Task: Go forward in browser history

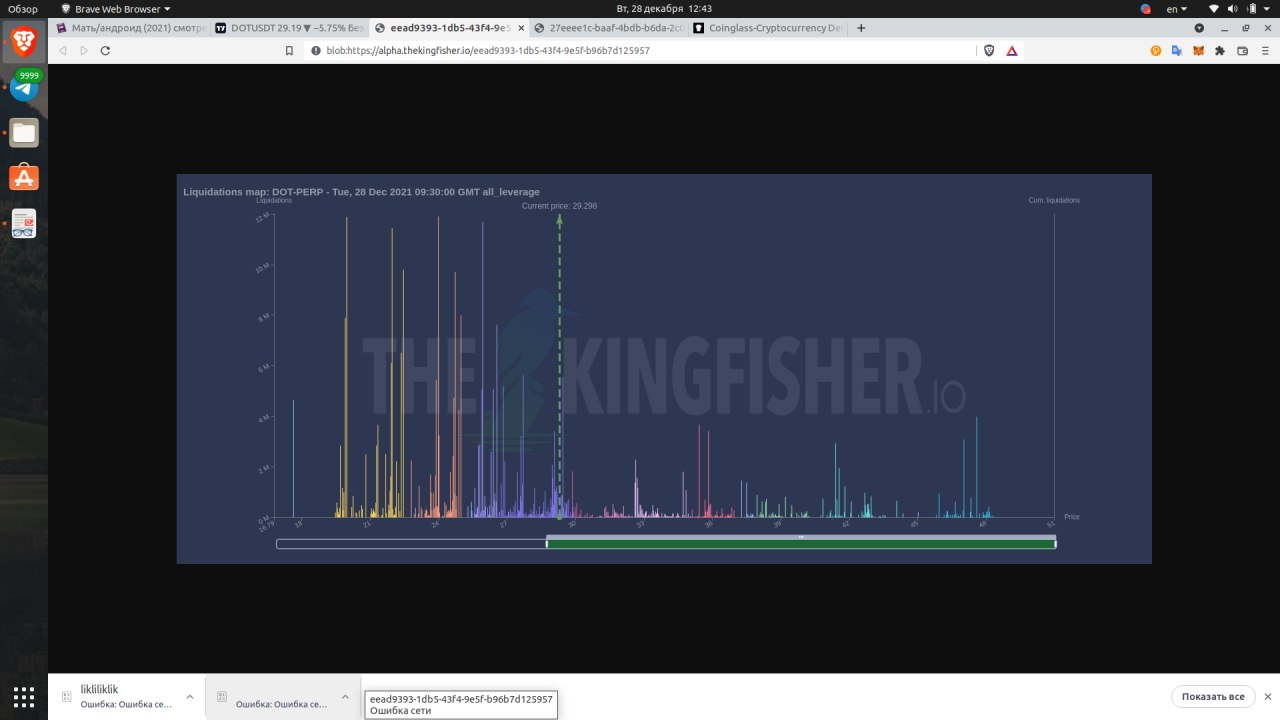Action: click(84, 50)
